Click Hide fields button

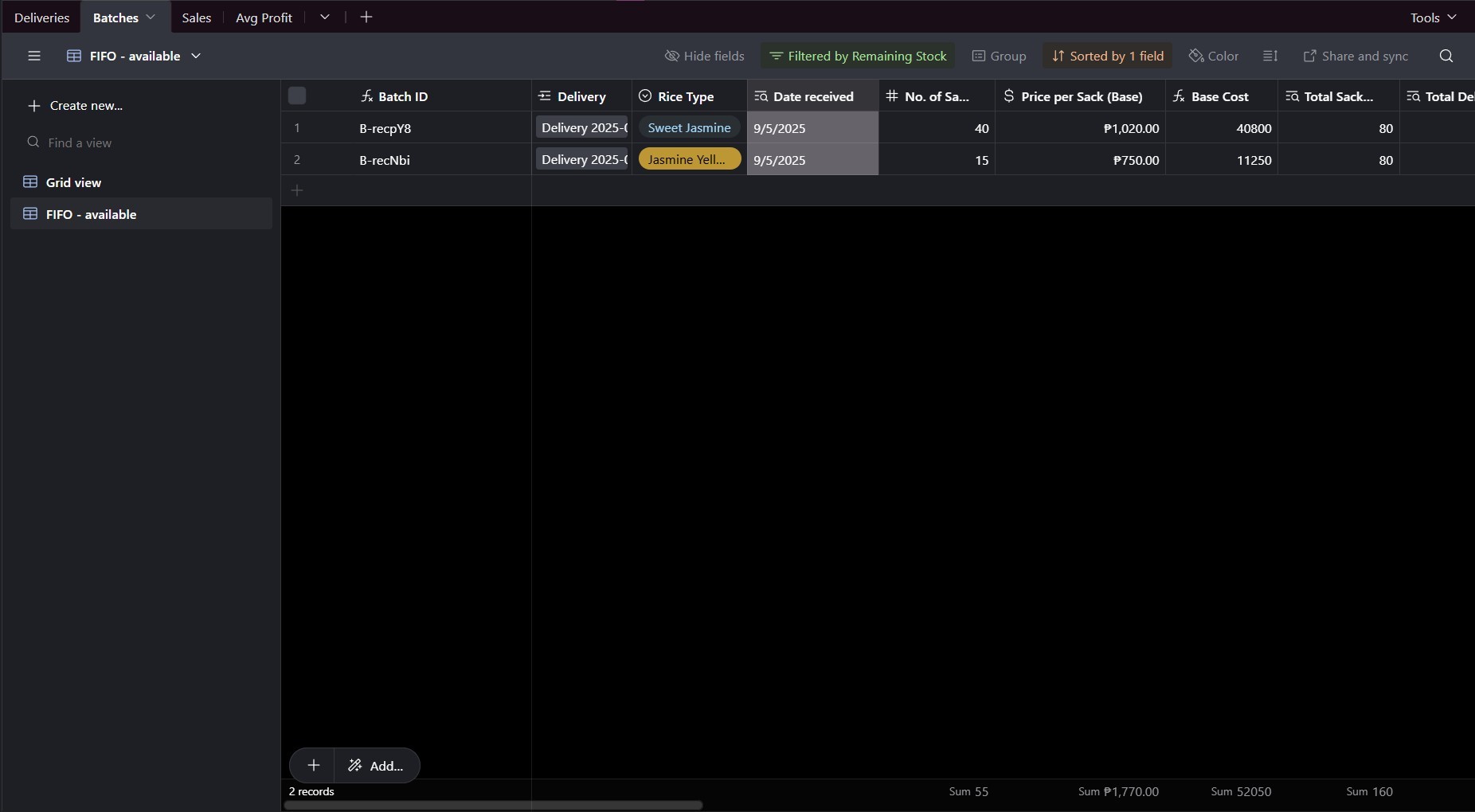pyautogui.click(x=704, y=56)
